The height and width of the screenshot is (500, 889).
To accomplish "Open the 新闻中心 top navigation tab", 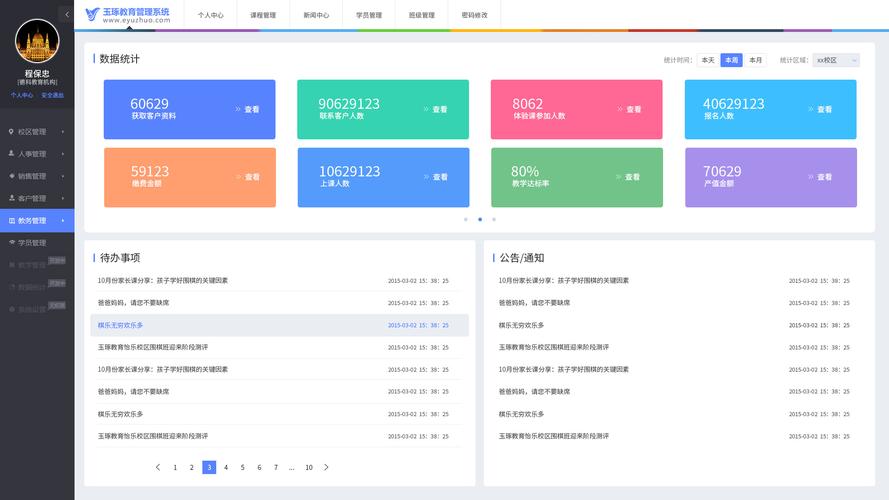I will click(x=316, y=15).
